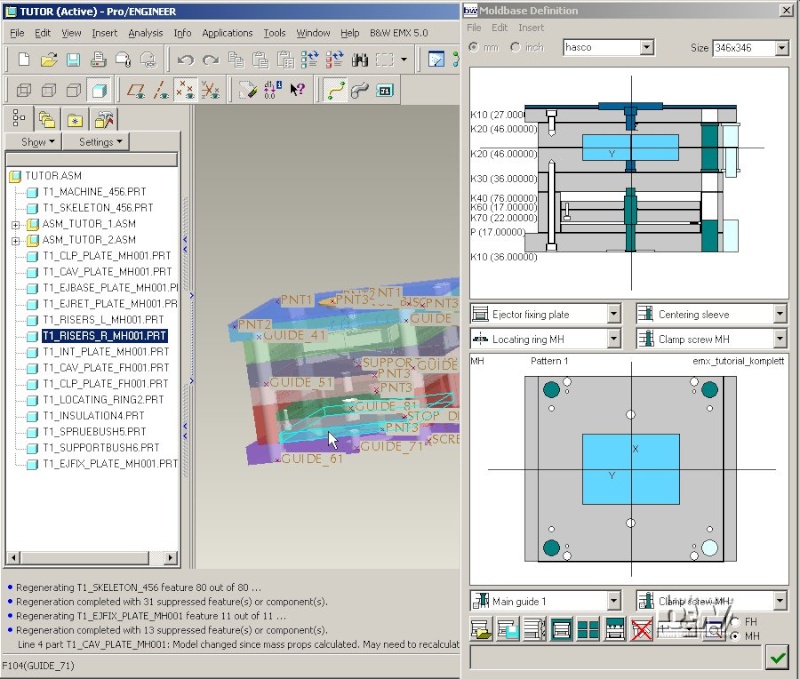Click the selected teal moldbase view icon

(x=561, y=629)
